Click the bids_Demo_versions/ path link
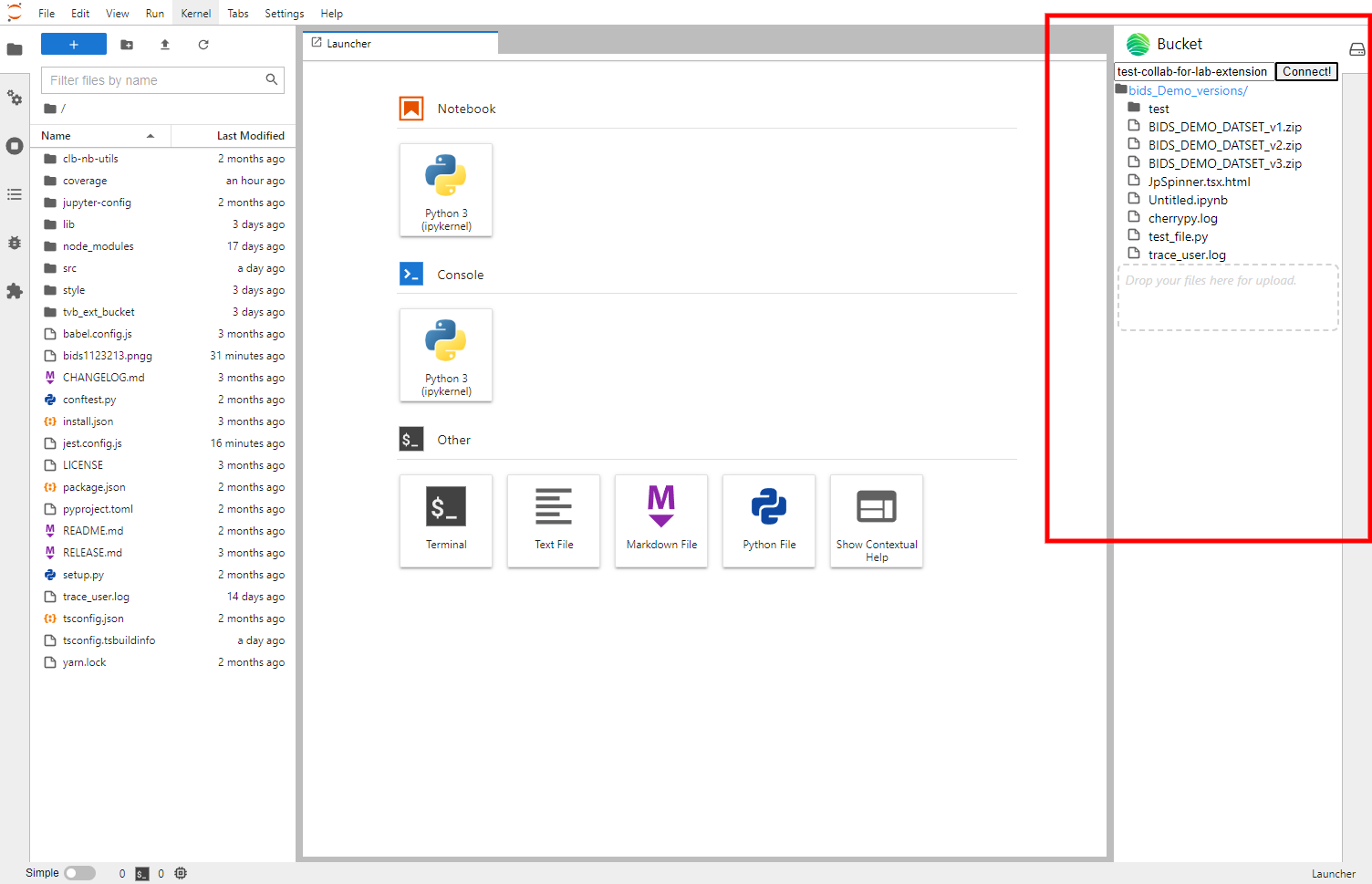1372x884 pixels. (1187, 90)
